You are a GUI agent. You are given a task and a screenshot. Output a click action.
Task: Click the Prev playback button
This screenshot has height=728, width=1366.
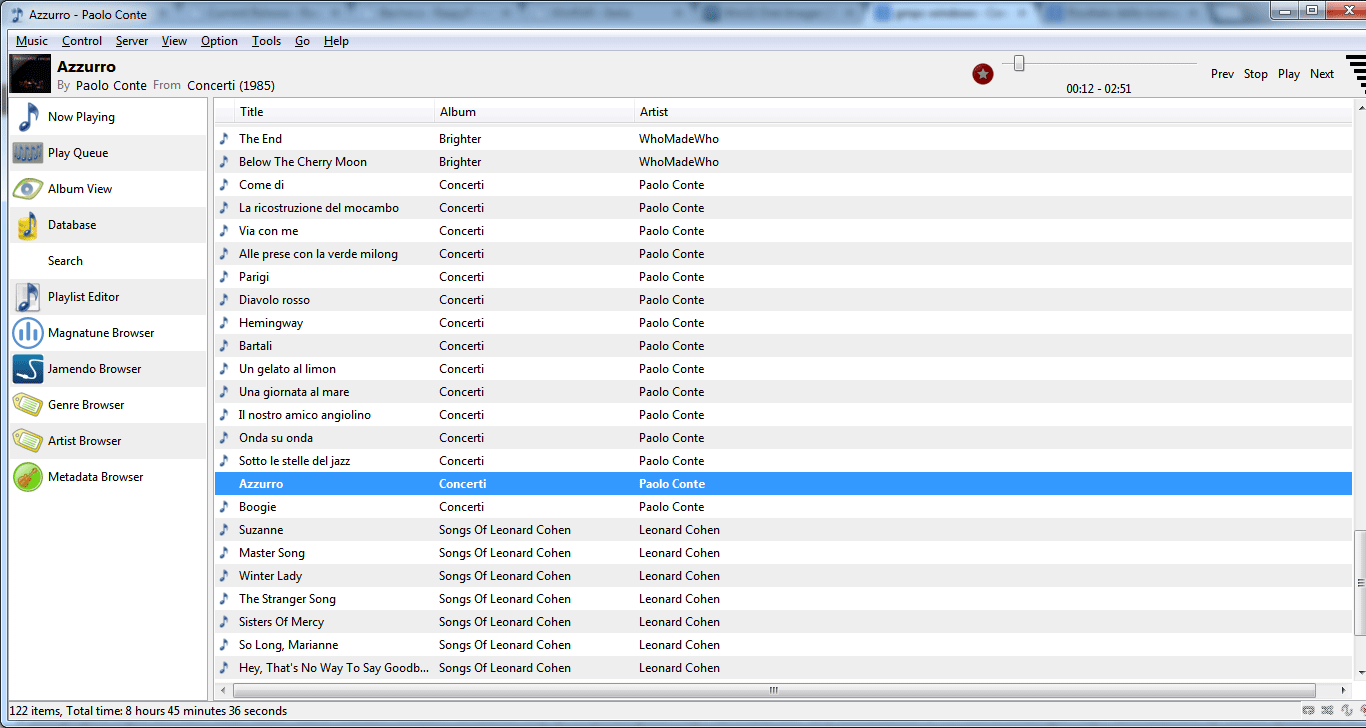click(1222, 74)
